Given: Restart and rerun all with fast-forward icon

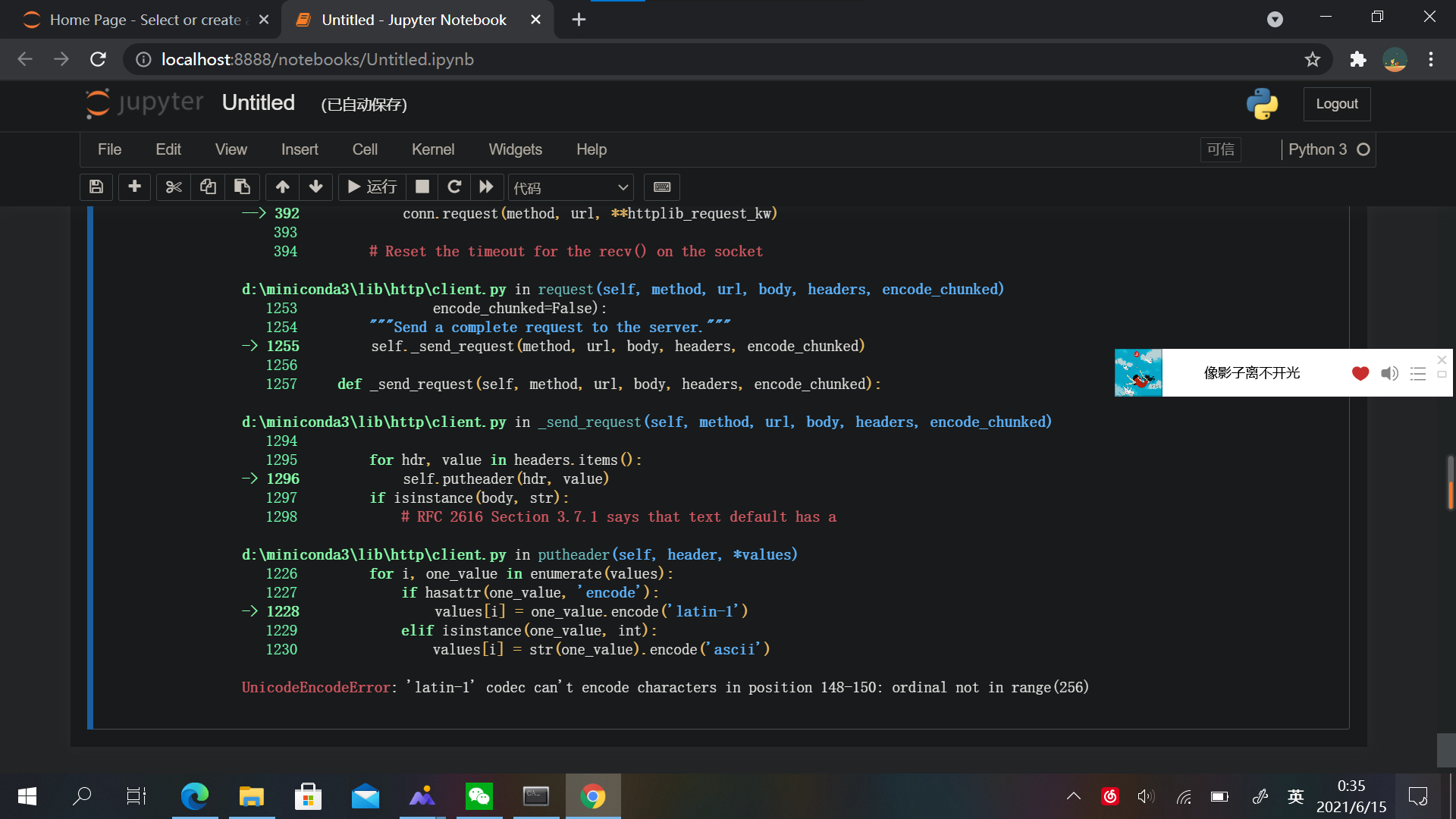Looking at the screenshot, I should pyautogui.click(x=486, y=187).
